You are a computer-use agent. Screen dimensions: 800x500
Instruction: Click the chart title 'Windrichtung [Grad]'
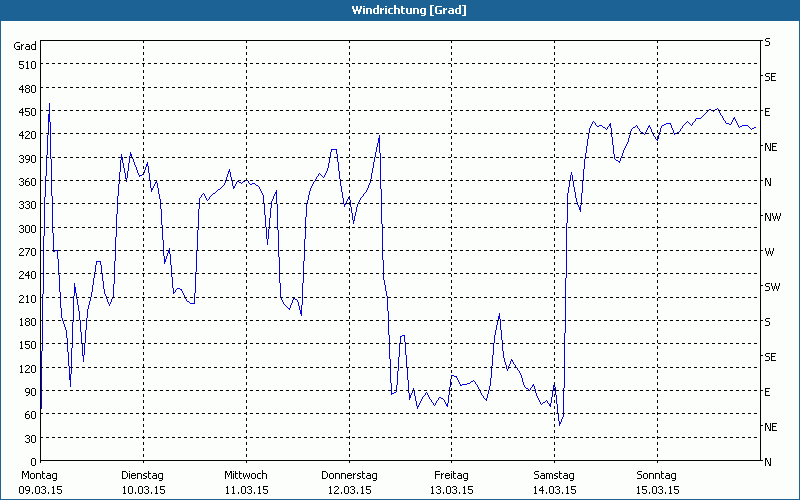pyautogui.click(x=409, y=10)
